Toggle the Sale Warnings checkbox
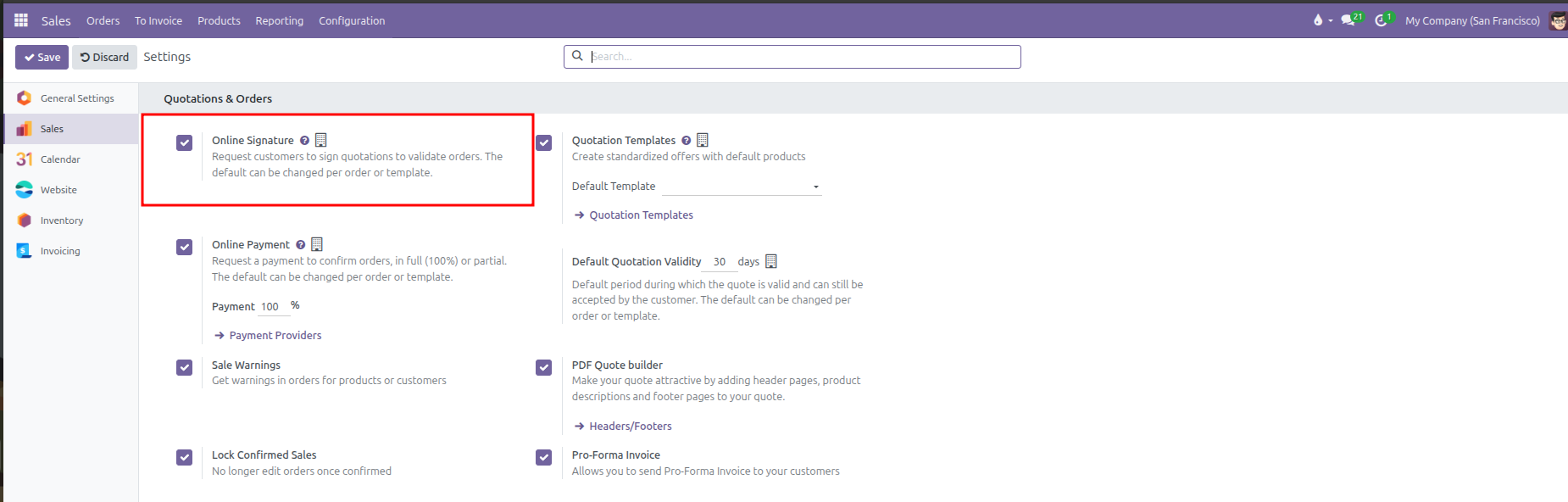This screenshot has height=502, width=1568. point(184,367)
